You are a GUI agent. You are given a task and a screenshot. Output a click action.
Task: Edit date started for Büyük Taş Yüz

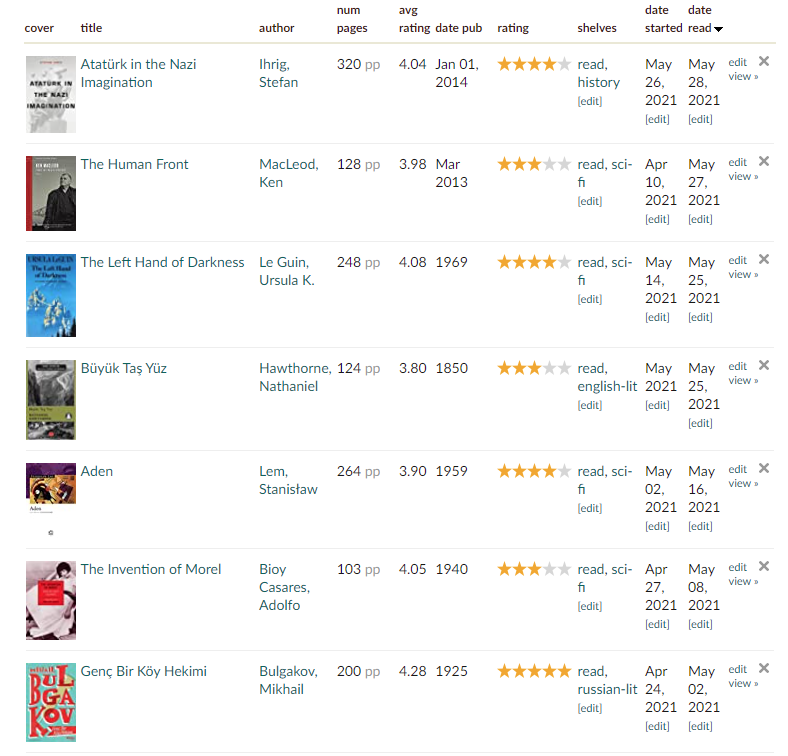pyautogui.click(x=657, y=405)
